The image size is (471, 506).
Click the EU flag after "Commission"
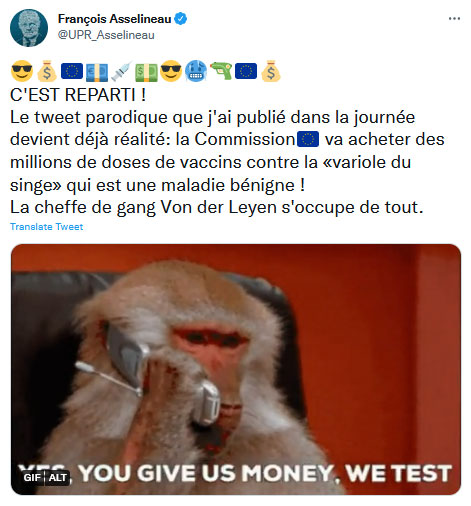coord(308,139)
